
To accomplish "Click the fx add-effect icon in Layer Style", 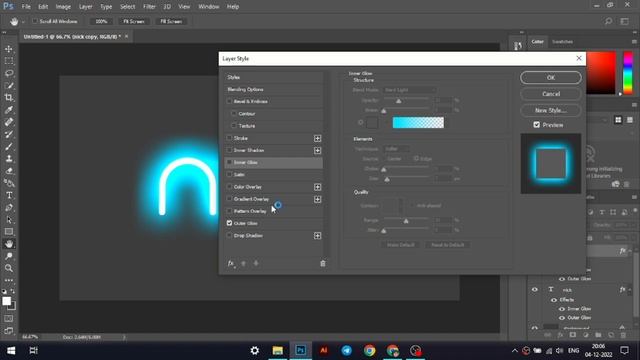I will click(231, 264).
